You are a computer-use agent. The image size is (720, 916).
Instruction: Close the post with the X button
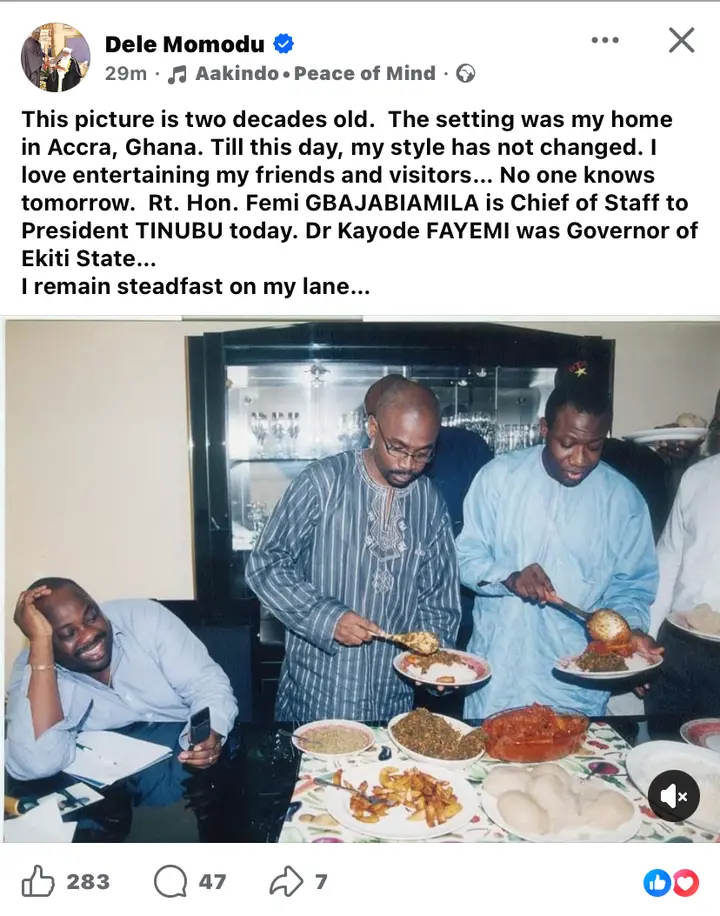(x=681, y=40)
